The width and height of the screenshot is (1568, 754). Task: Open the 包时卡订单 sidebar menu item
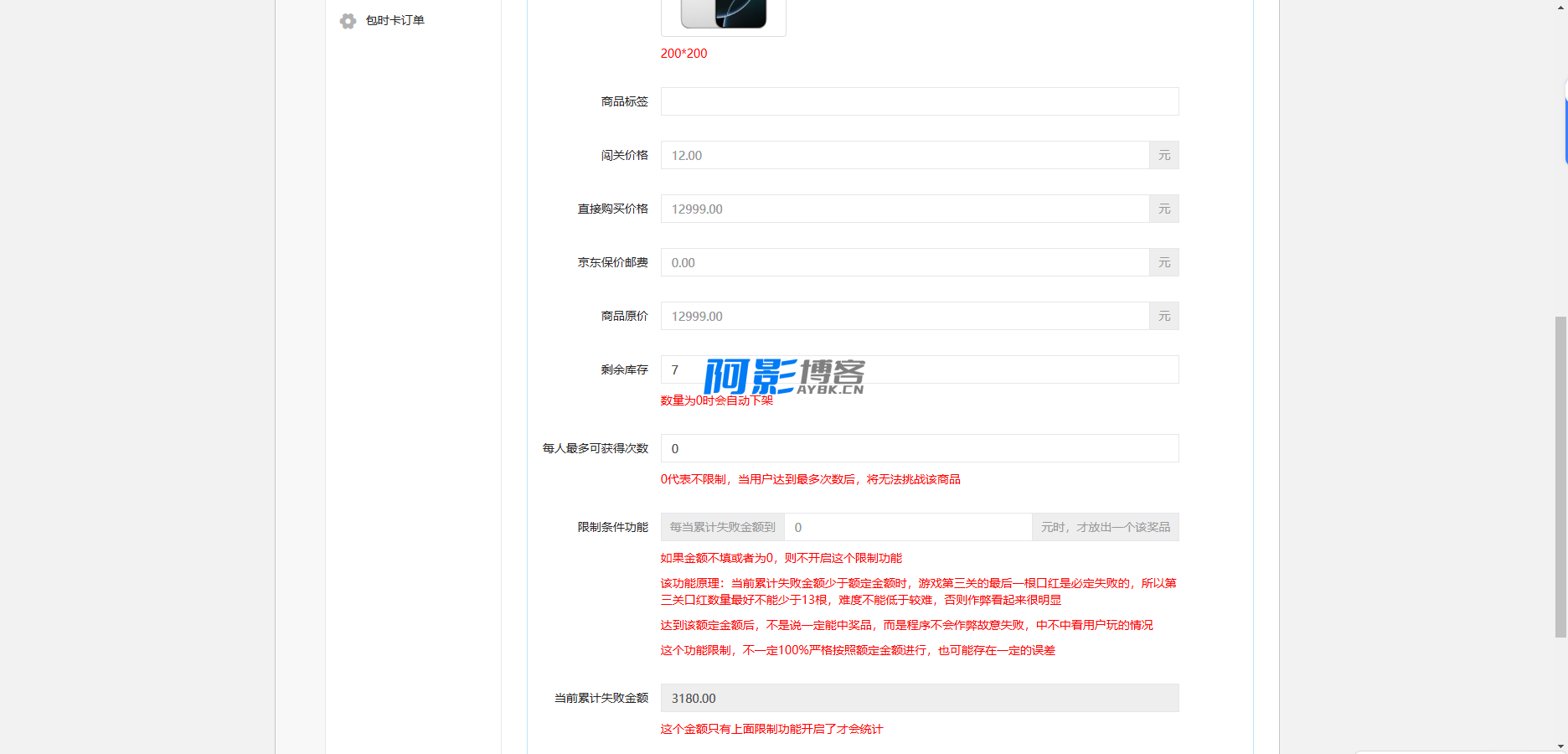[395, 21]
